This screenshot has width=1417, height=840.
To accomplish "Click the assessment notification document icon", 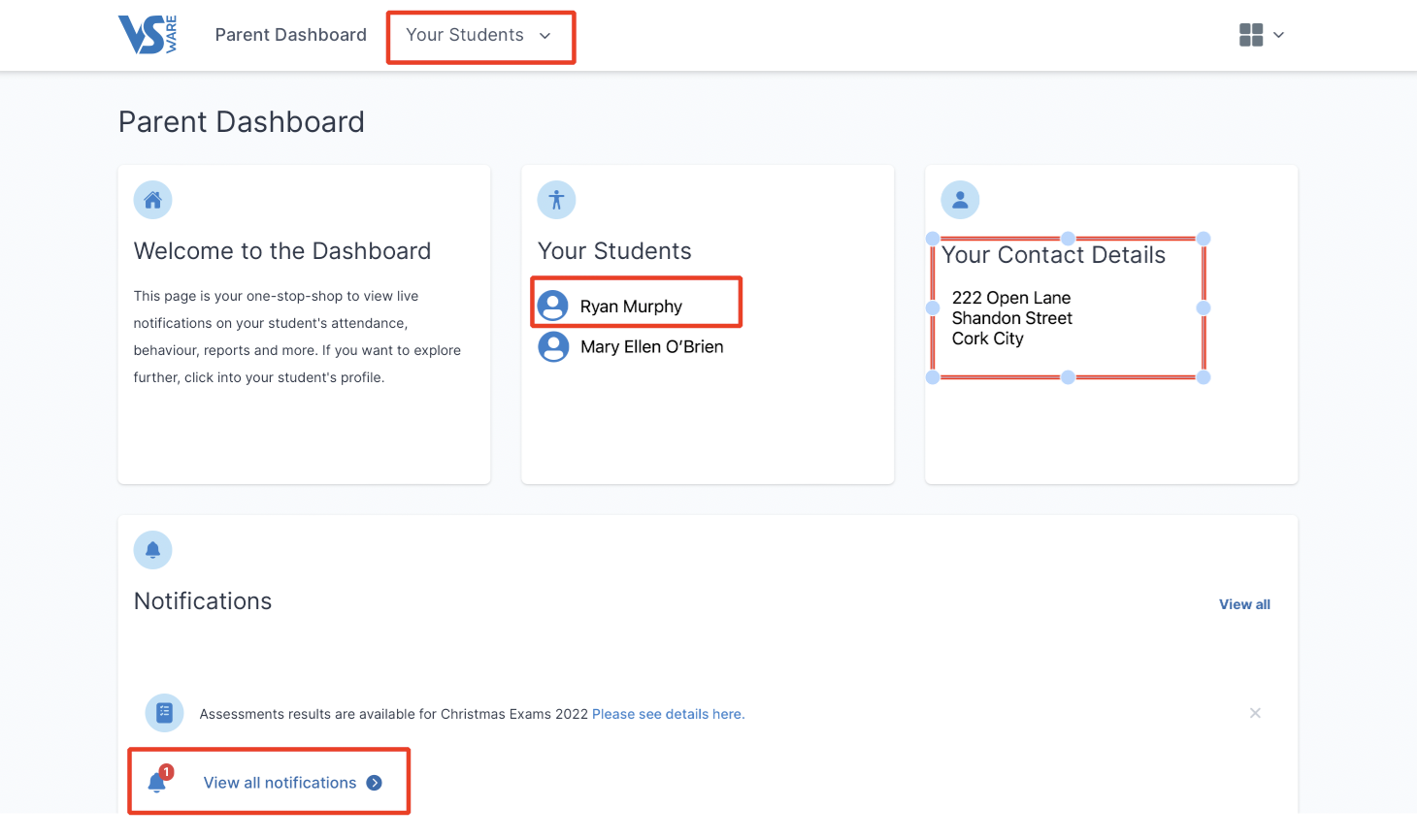I will pos(164,713).
